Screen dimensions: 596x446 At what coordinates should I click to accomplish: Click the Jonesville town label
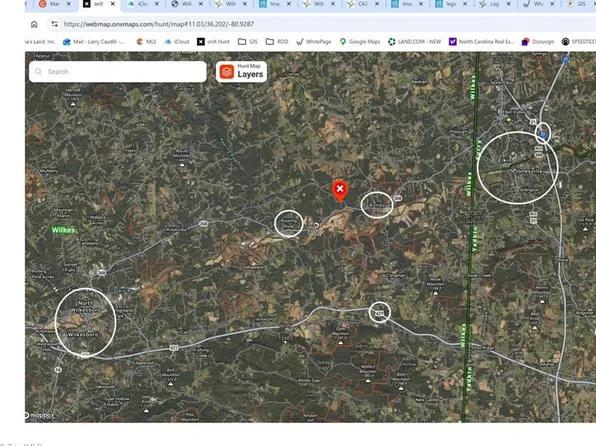pos(528,171)
